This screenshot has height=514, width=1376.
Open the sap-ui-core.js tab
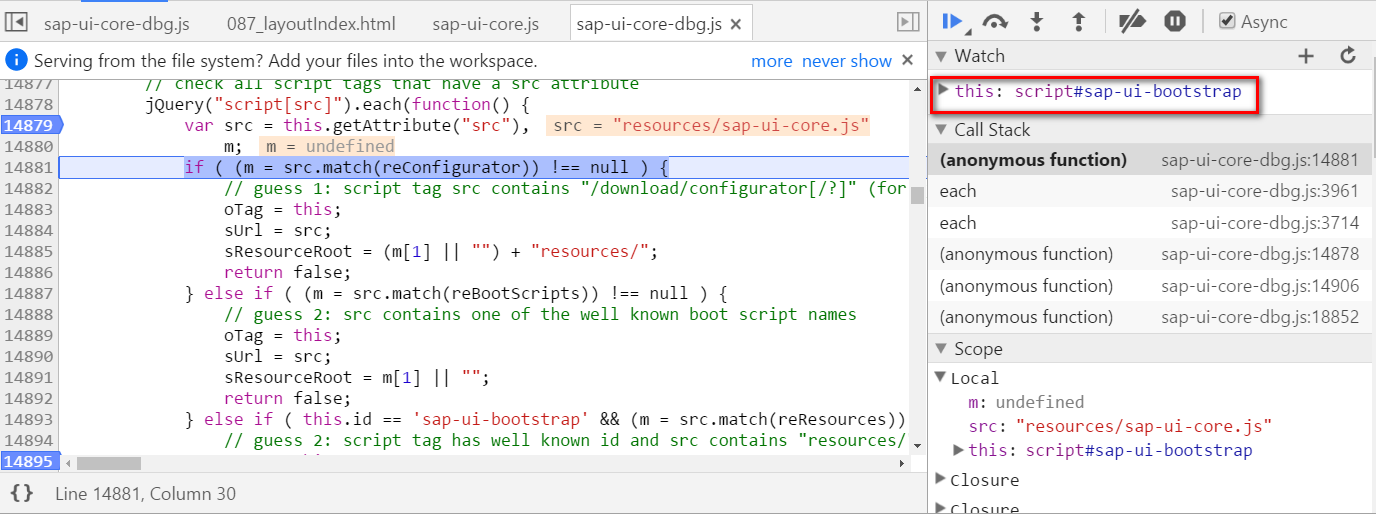click(486, 23)
